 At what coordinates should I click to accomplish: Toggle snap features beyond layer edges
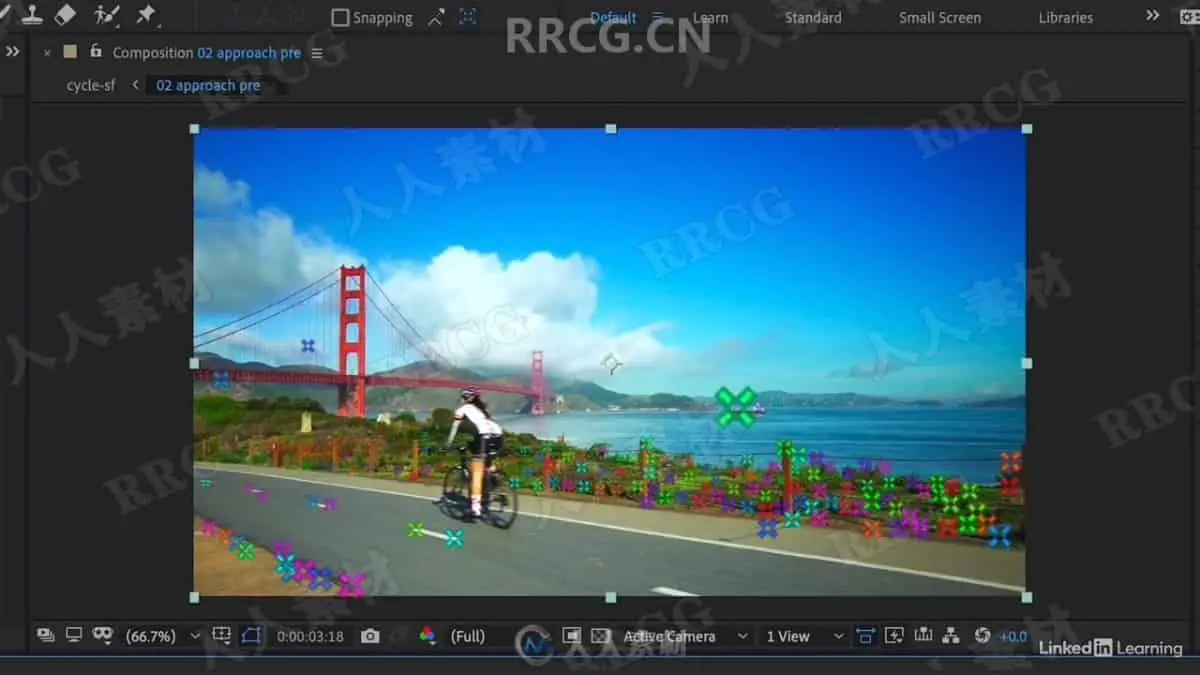468,17
